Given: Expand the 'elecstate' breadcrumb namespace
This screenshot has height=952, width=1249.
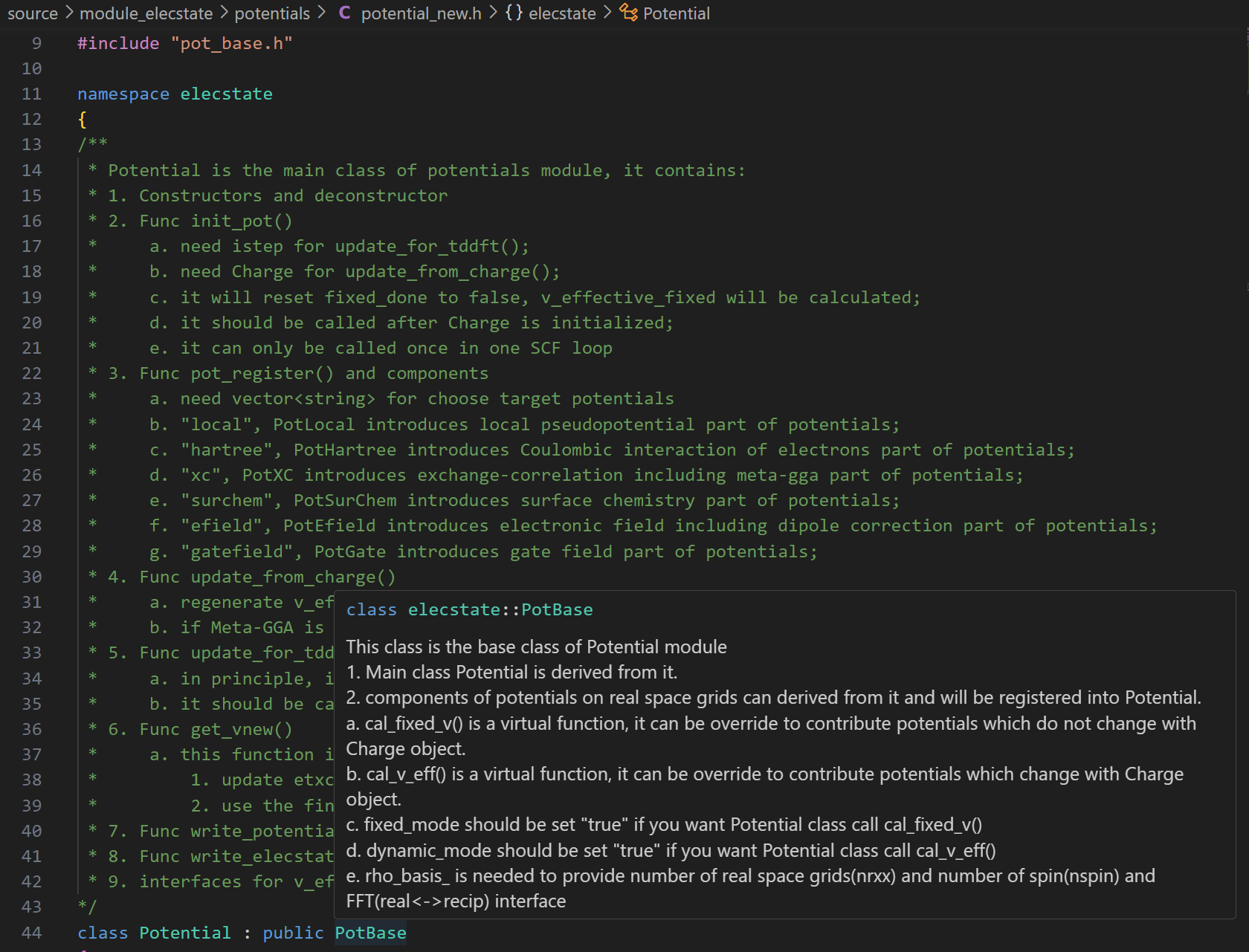Looking at the screenshot, I should coord(562,13).
